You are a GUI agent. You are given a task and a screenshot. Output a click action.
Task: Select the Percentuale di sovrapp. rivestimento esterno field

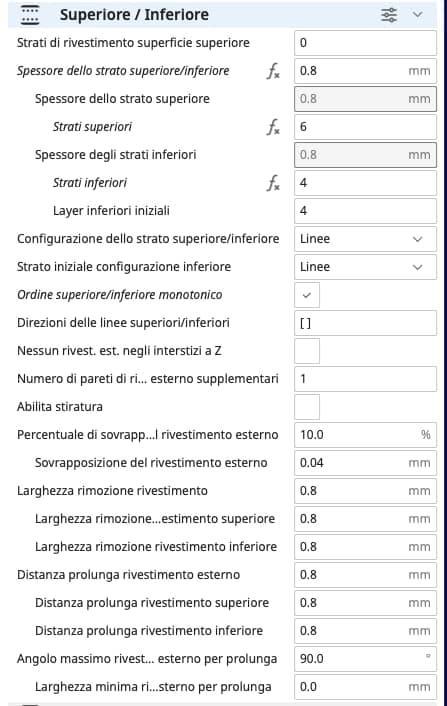365,434
